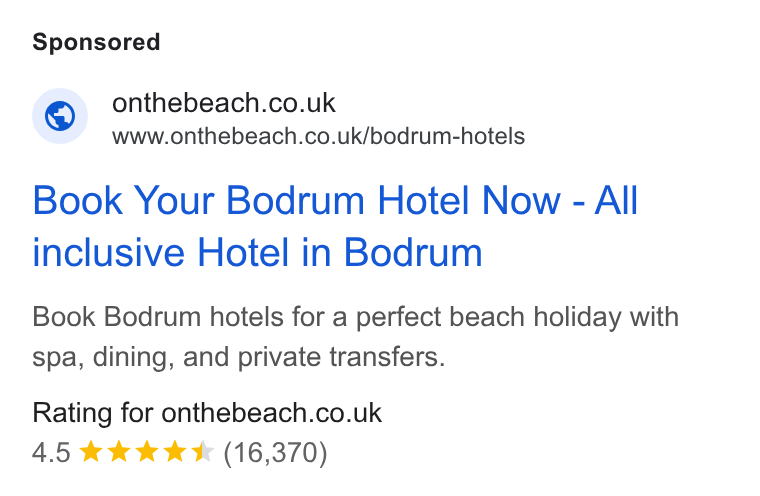Image resolution: width=760 pixels, height=496 pixels.
Task: Click the 'All' at headline's first line end
Action: click(616, 200)
